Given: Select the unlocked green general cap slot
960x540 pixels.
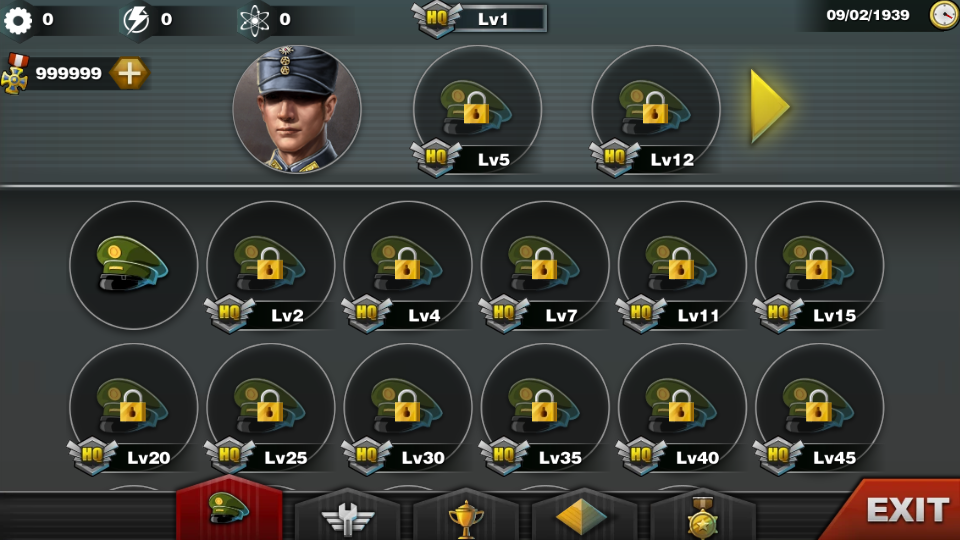Looking at the screenshot, I should 133,265.
